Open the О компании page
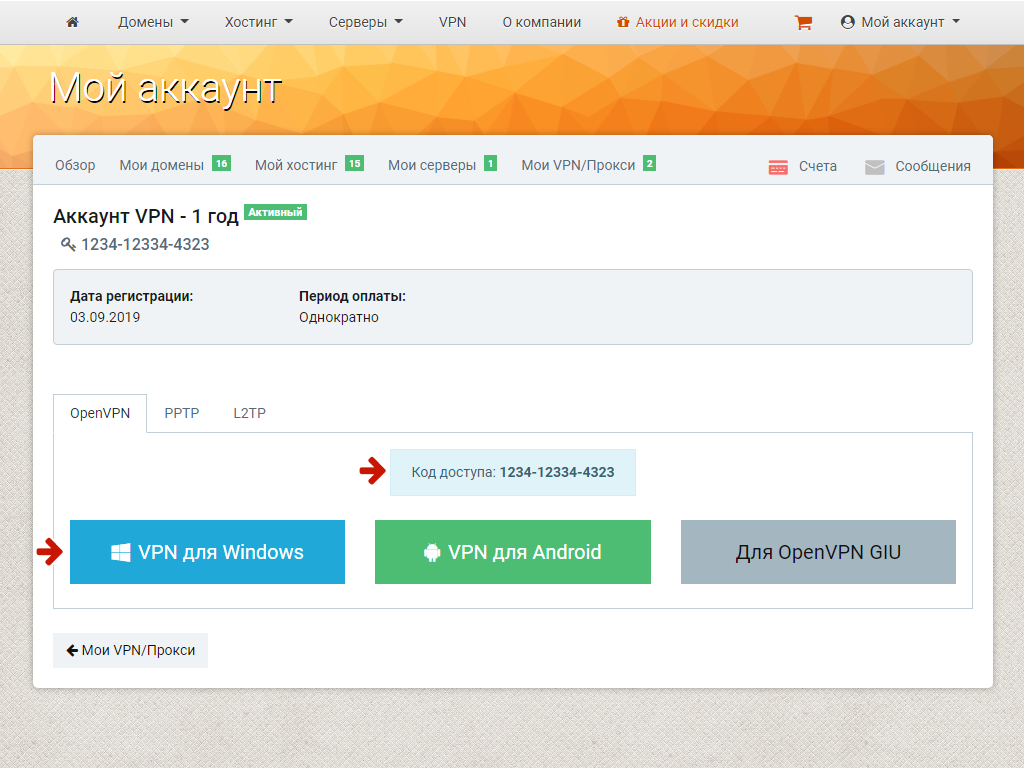Viewport: 1024px width, 768px height. [541, 22]
